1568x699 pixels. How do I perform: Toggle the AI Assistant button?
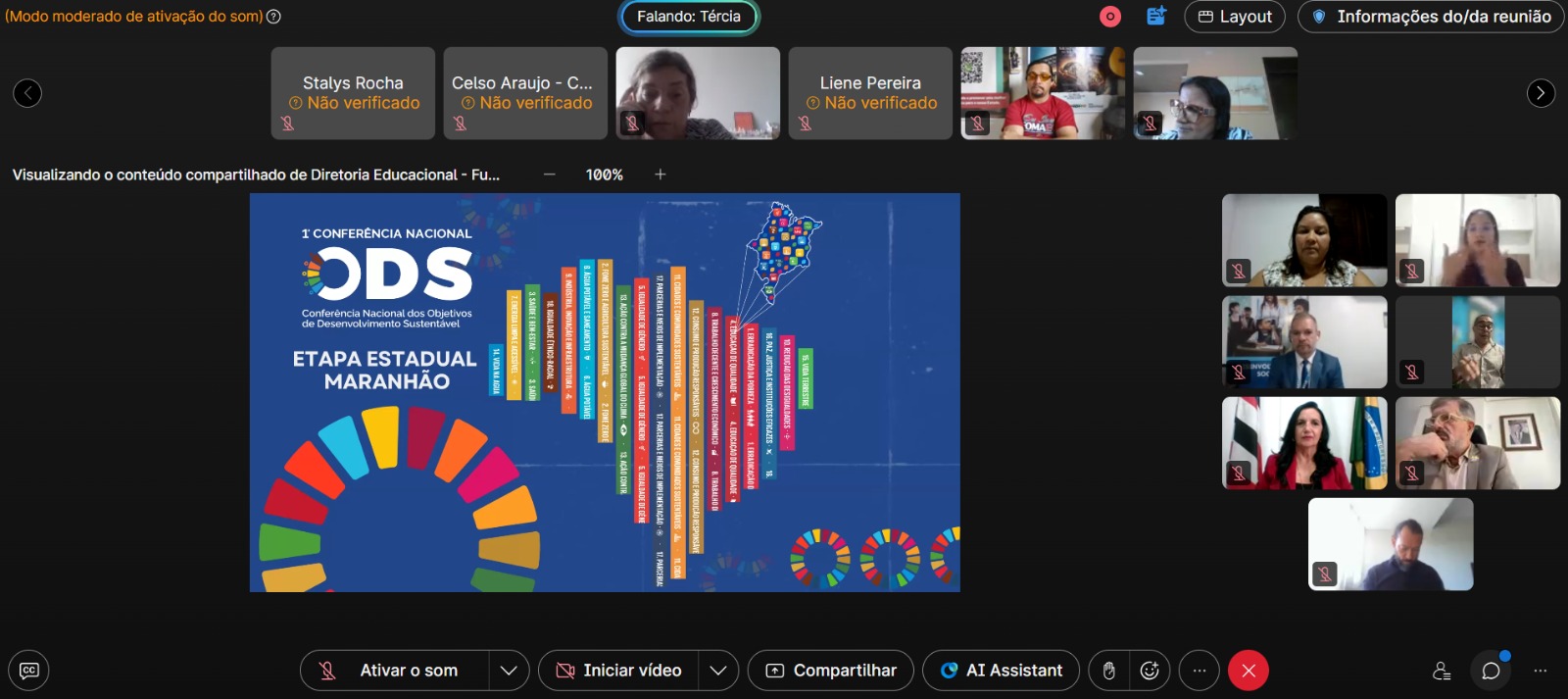pyautogui.click(x=1001, y=671)
